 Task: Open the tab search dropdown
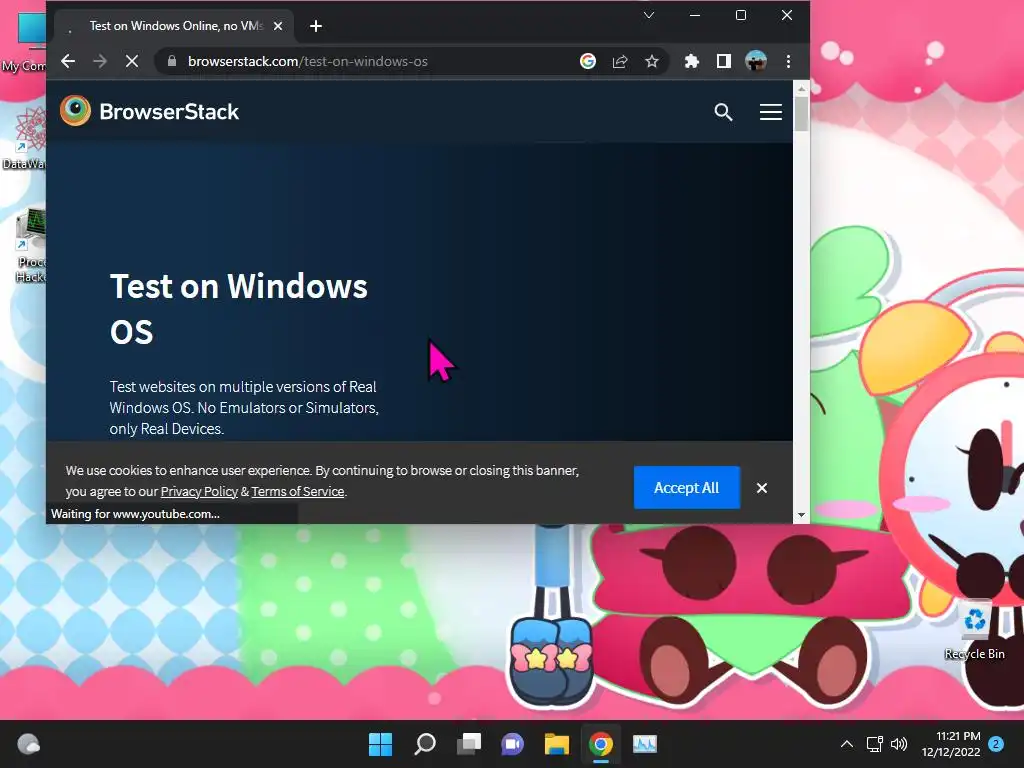(x=648, y=15)
